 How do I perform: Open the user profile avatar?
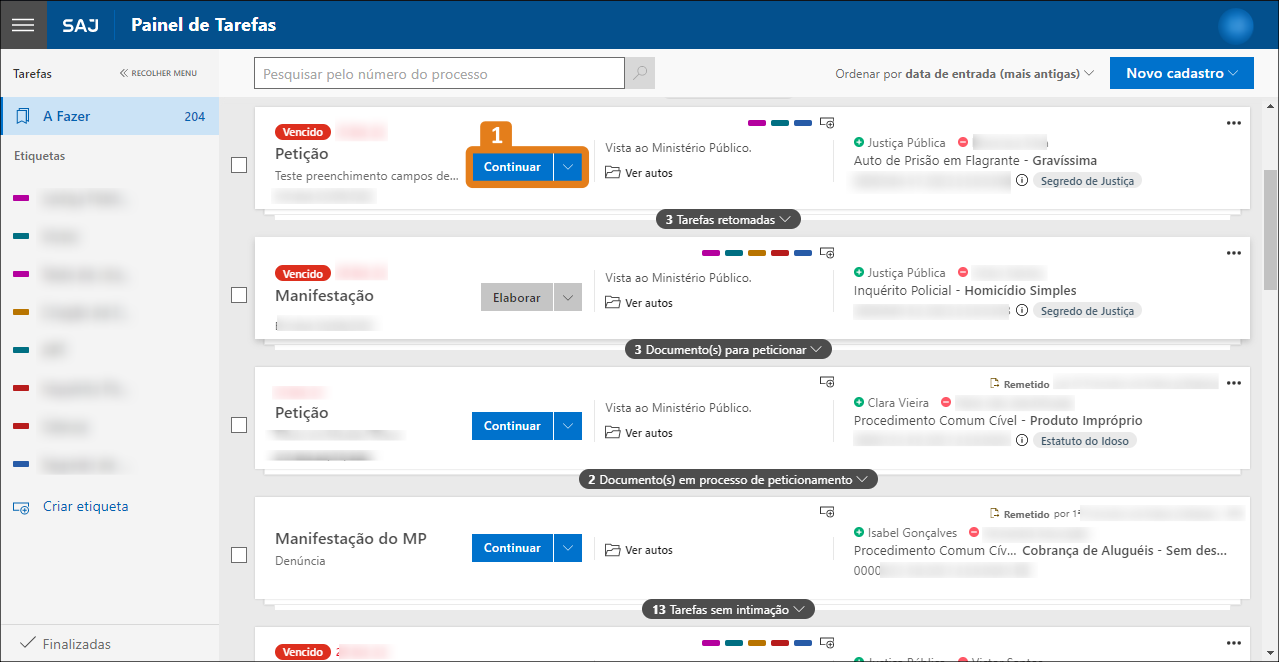tap(1236, 25)
